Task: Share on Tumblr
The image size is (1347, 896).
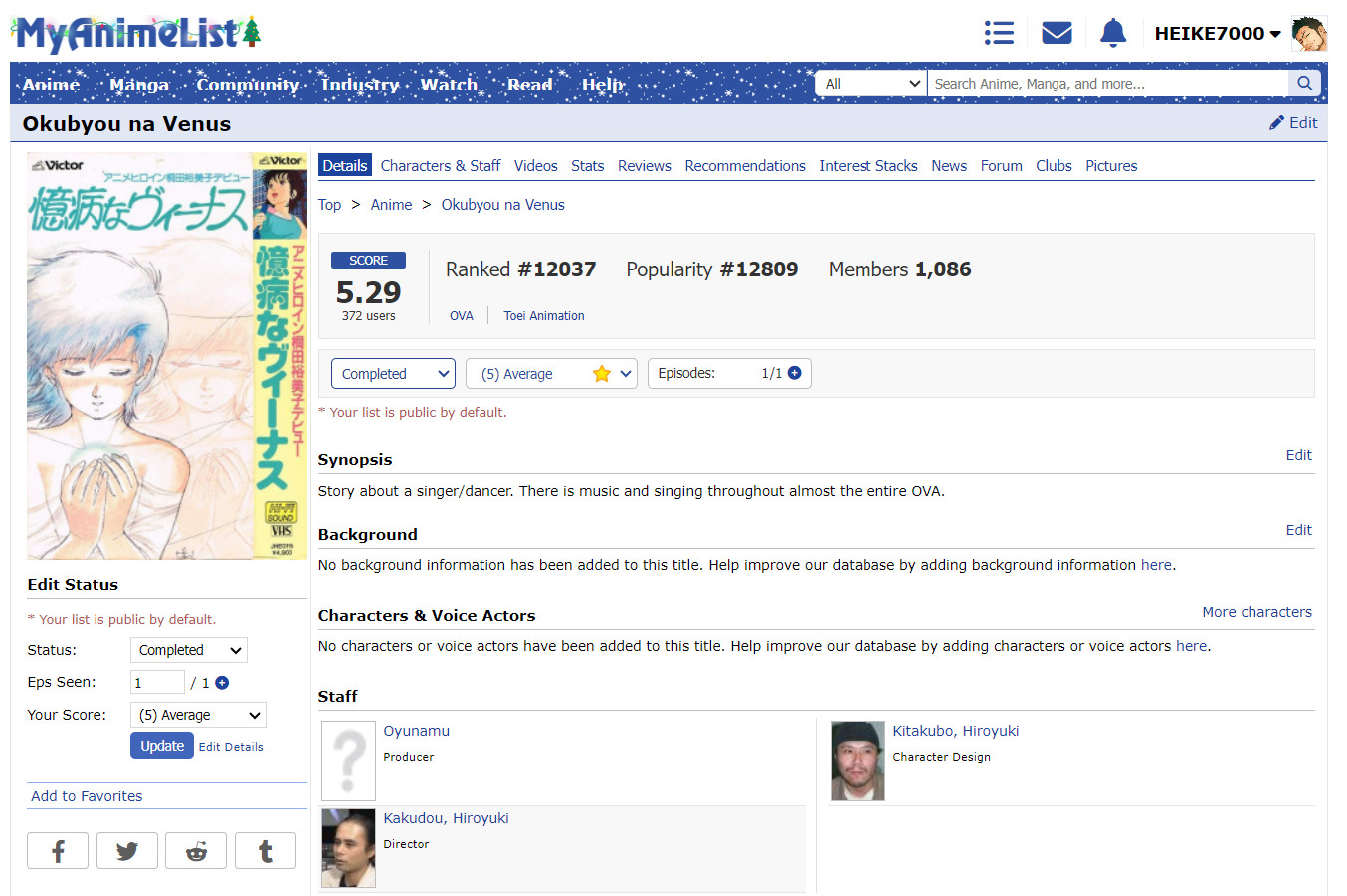Action: click(266, 851)
